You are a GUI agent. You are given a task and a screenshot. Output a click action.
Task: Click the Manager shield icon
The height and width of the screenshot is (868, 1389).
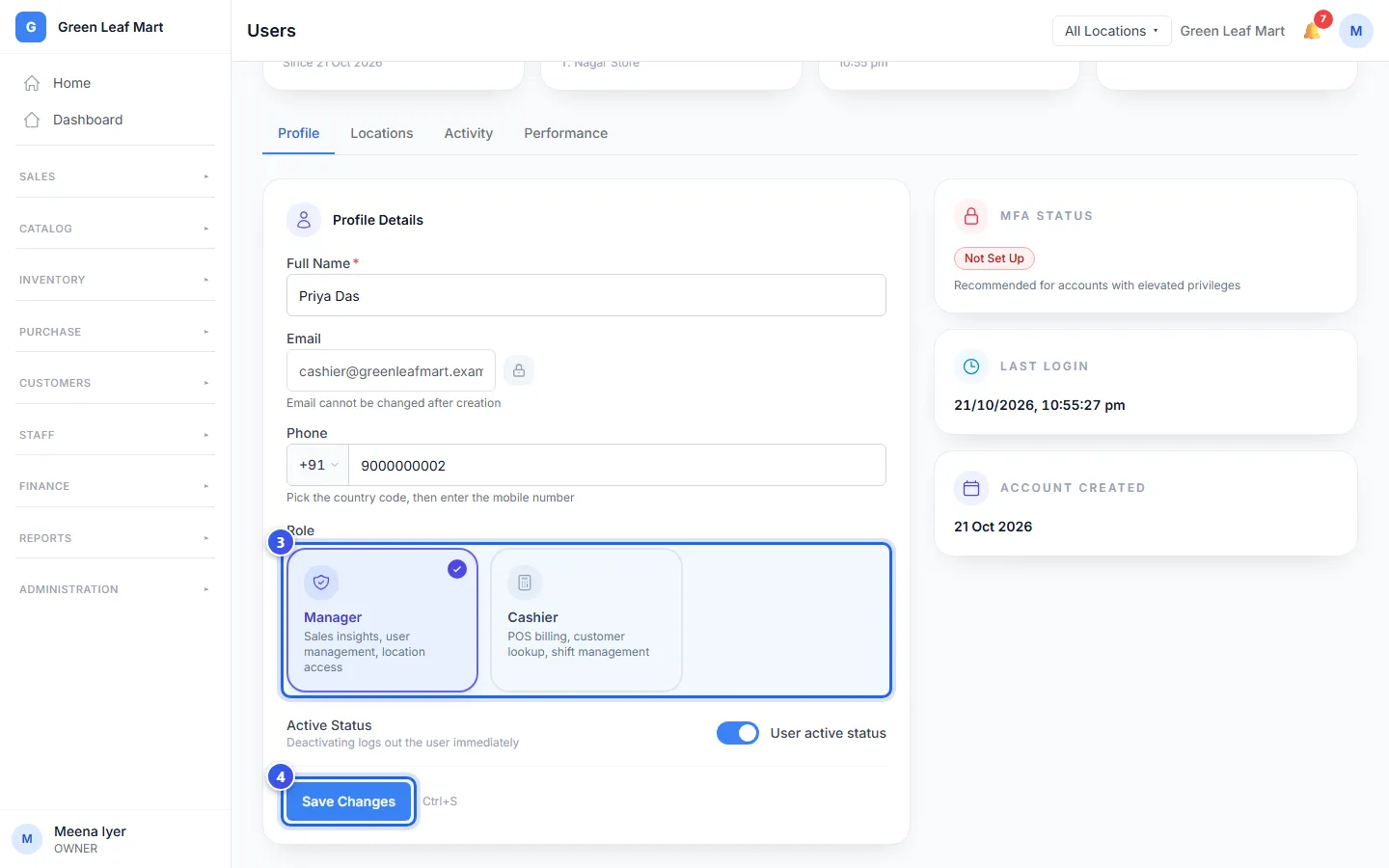[321, 583]
